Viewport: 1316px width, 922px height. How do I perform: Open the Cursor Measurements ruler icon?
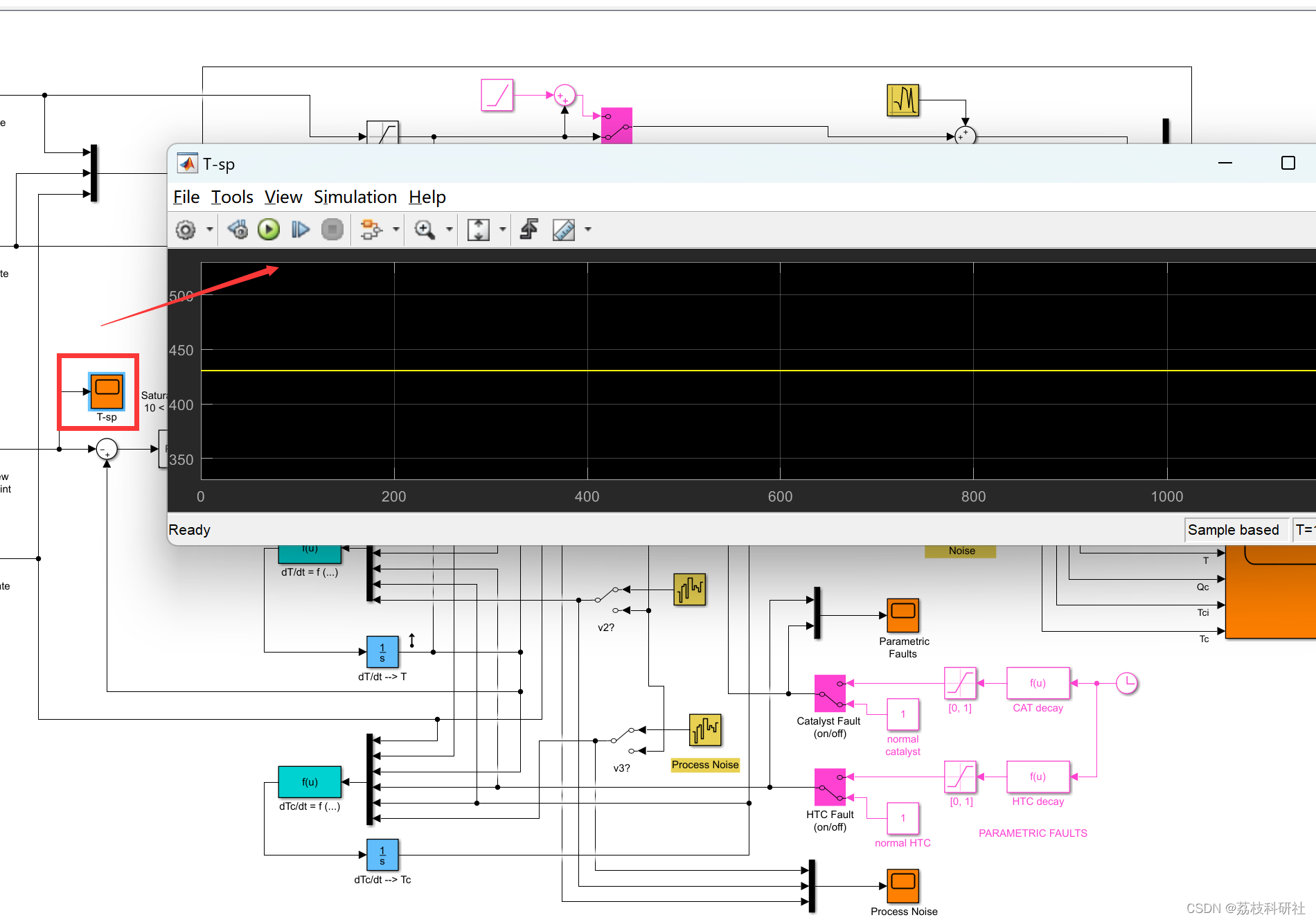click(564, 229)
